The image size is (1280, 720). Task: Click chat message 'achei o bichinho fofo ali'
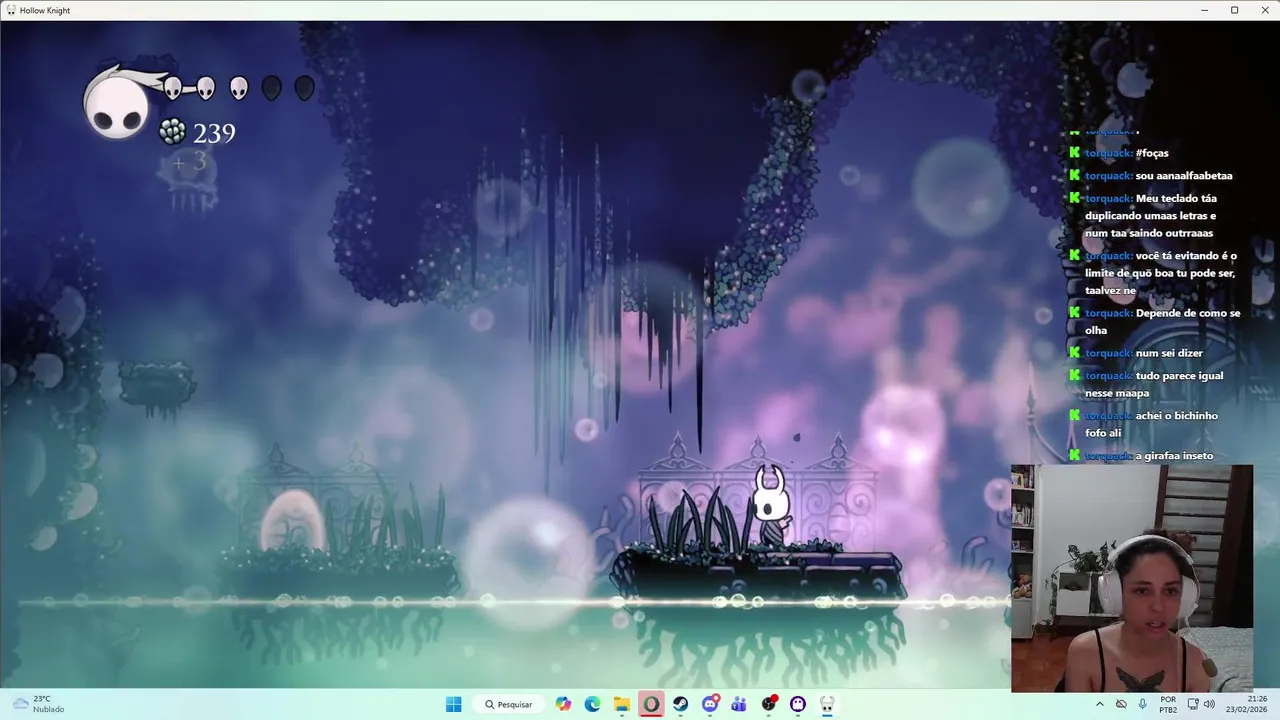[x=1151, y=424]
